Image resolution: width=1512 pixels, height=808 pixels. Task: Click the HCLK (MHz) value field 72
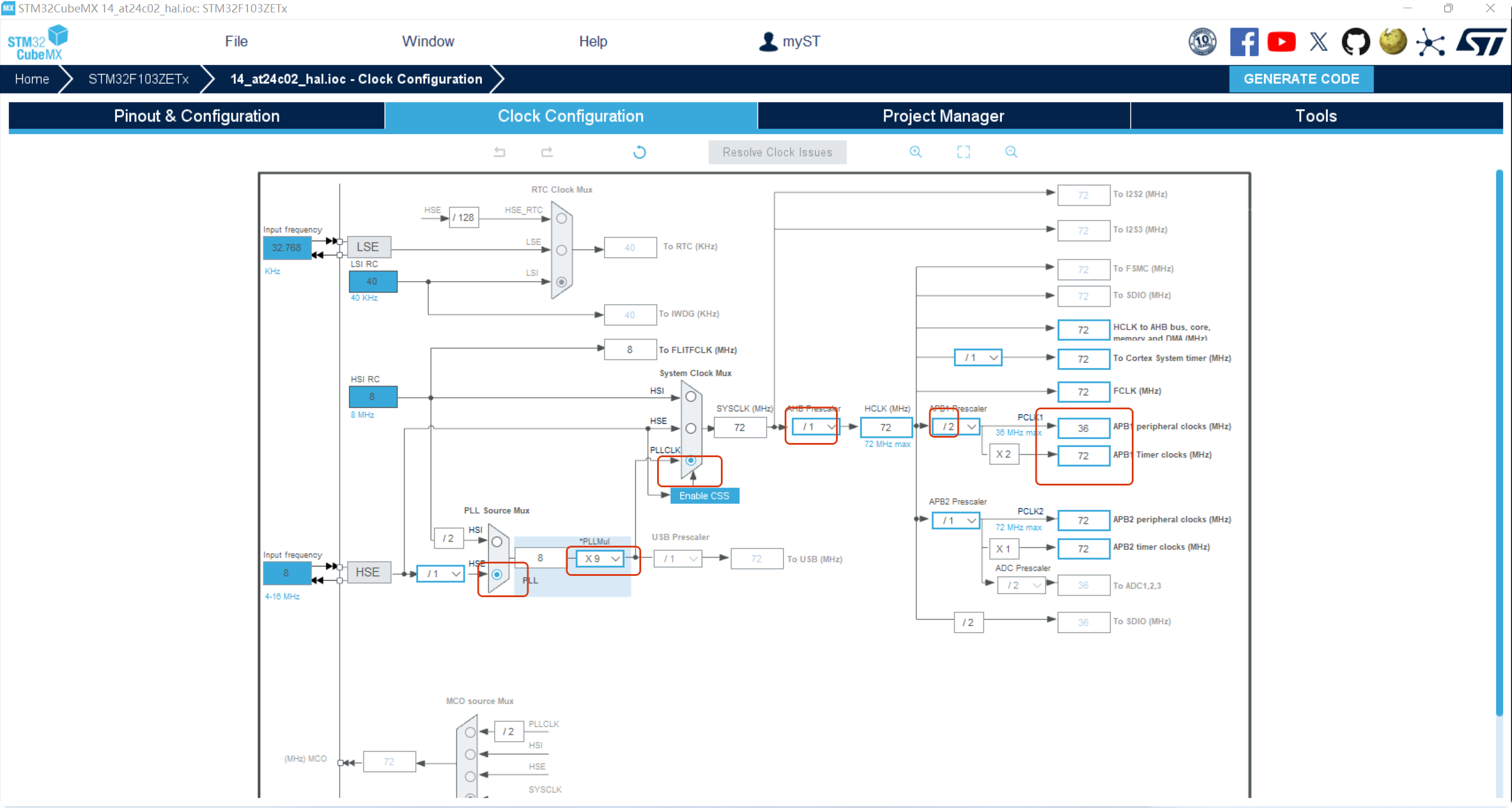[886, 428]
